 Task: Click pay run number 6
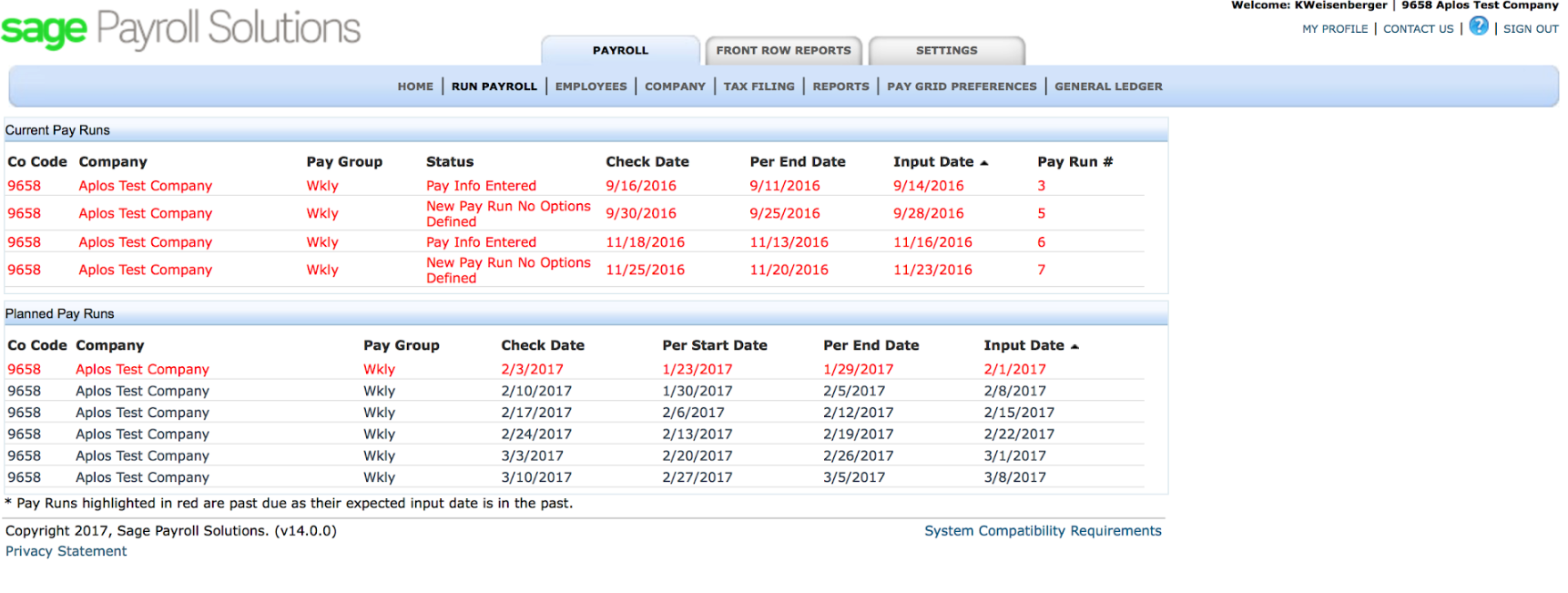tap(1042, 242)
